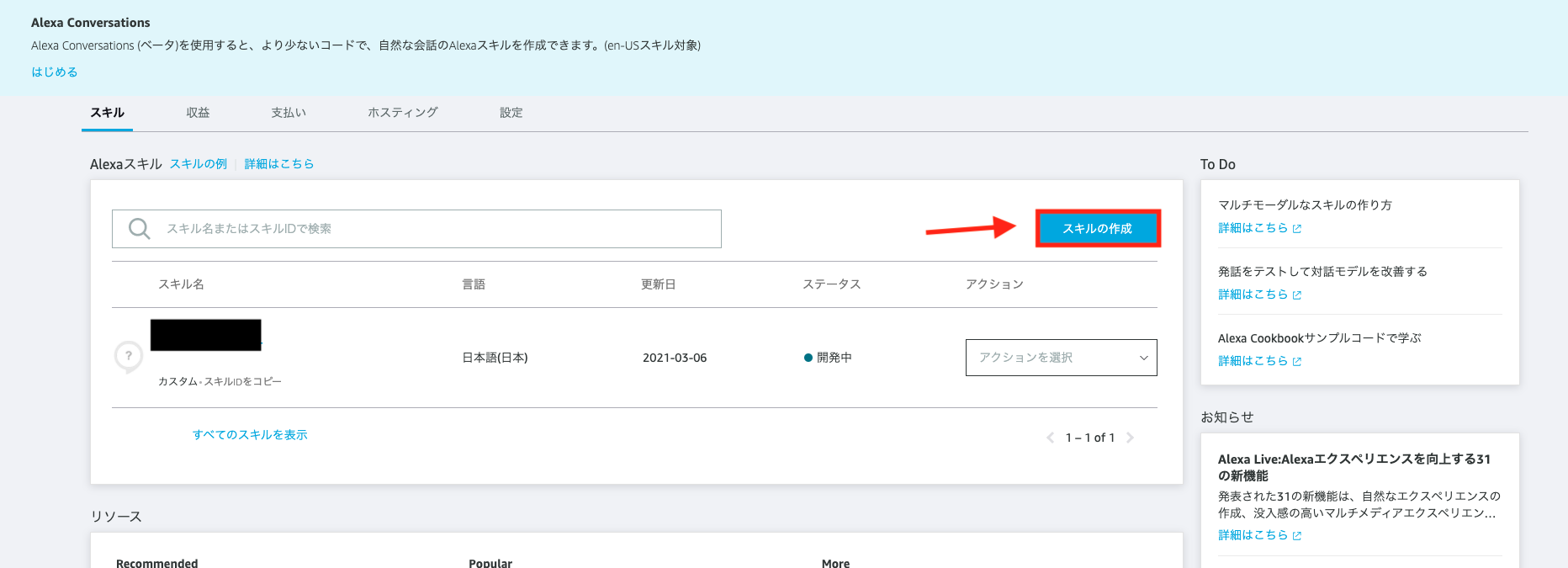
Task: Click the search magnifier icon
Action: click(x=140, y=229)
